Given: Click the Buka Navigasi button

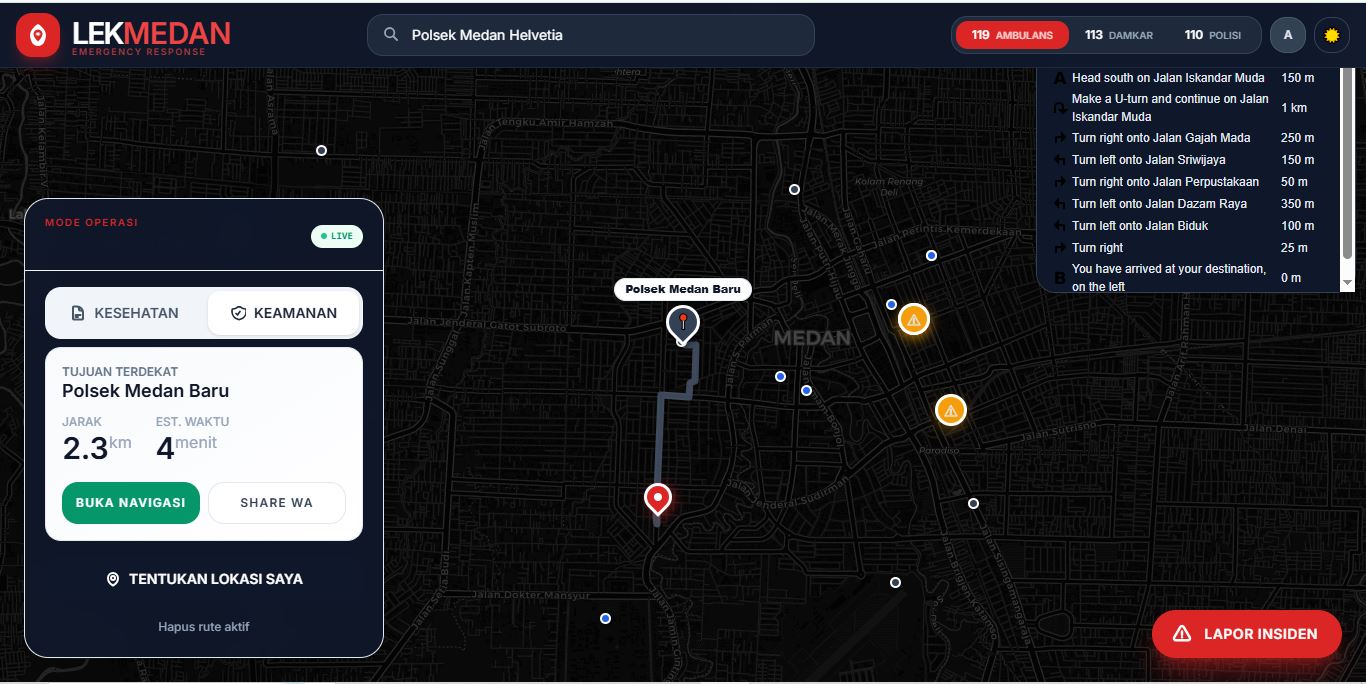Looking at the screenshot, I should pyautogui.click(x=131, y=503).
